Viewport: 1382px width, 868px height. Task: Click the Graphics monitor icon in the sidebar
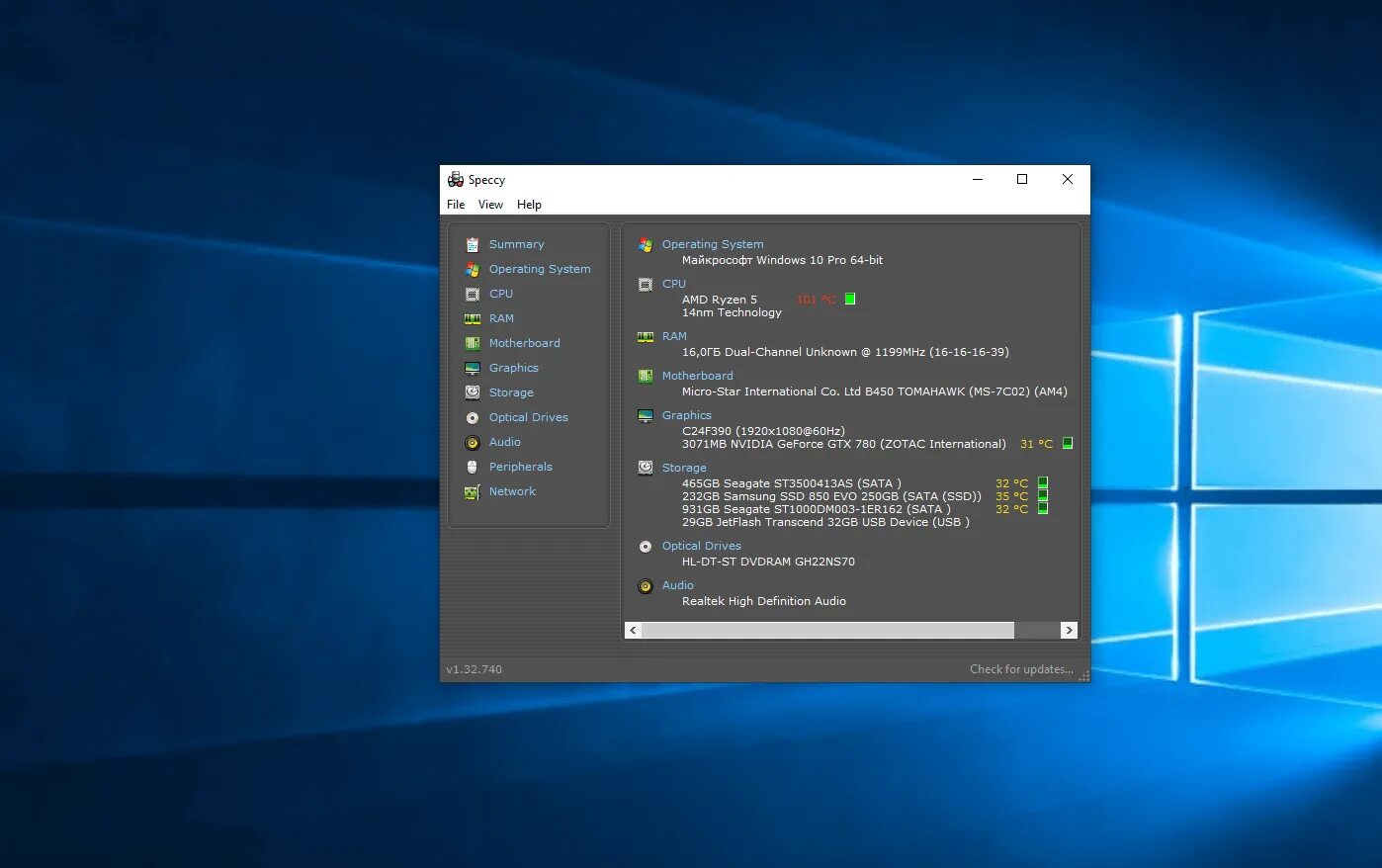coord(473,368)
